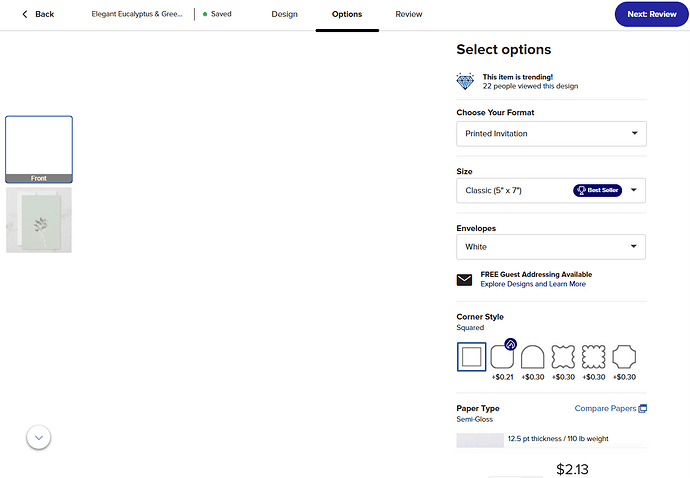Select the scalloped corner shape
Viewport: 690px width, 478px height.
point(594,357)
